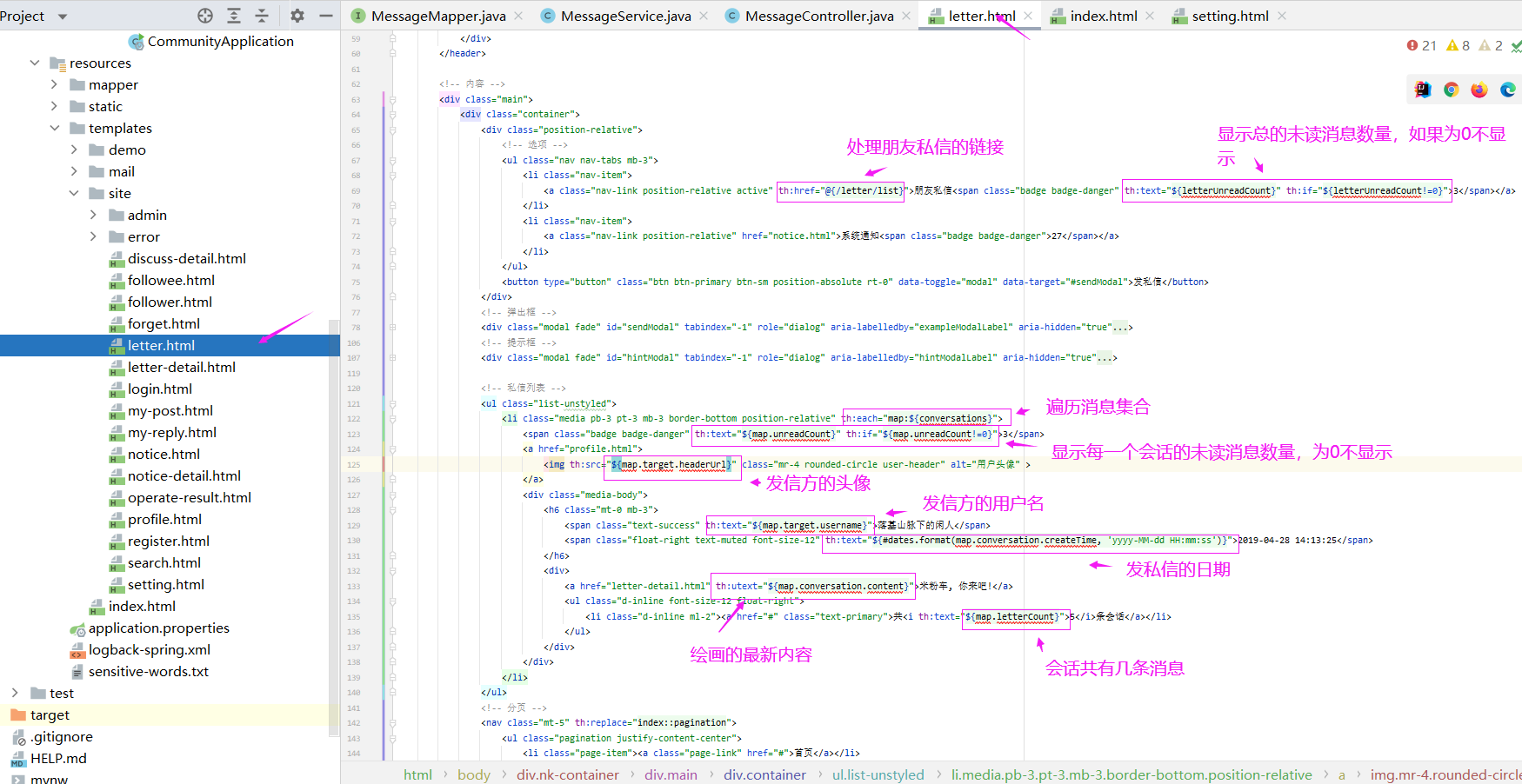Close the MessageController.java tab

[906, 16]
